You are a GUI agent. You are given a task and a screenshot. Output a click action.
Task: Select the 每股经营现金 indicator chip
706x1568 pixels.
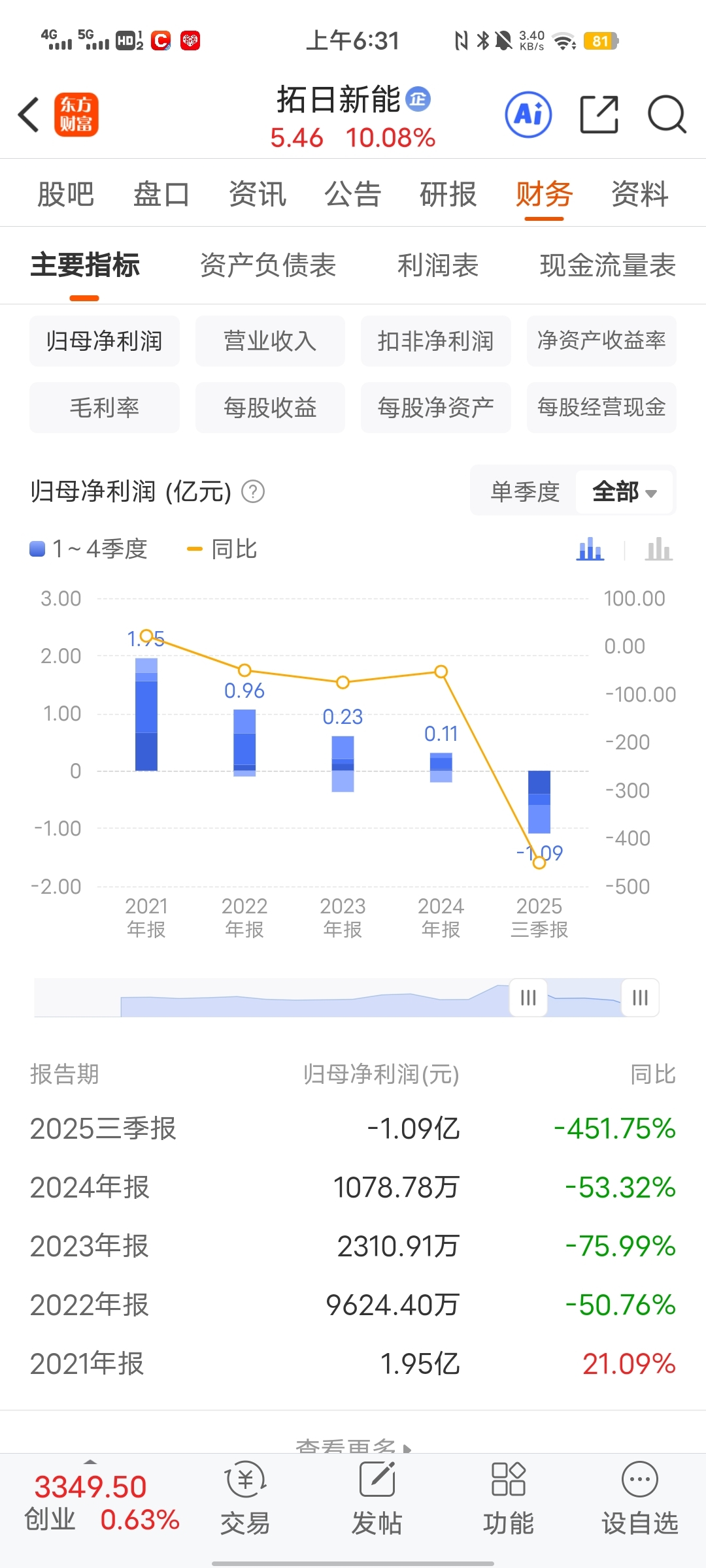coord(601,408)
